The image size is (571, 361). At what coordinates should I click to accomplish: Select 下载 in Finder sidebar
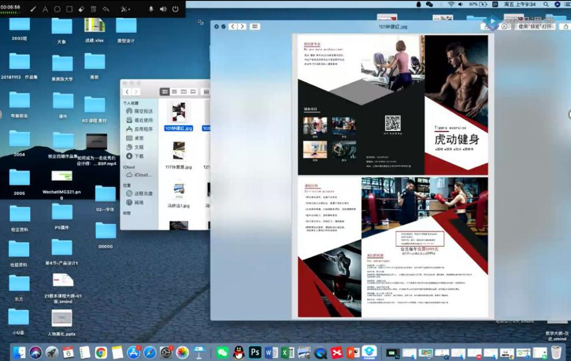[135, 156]
